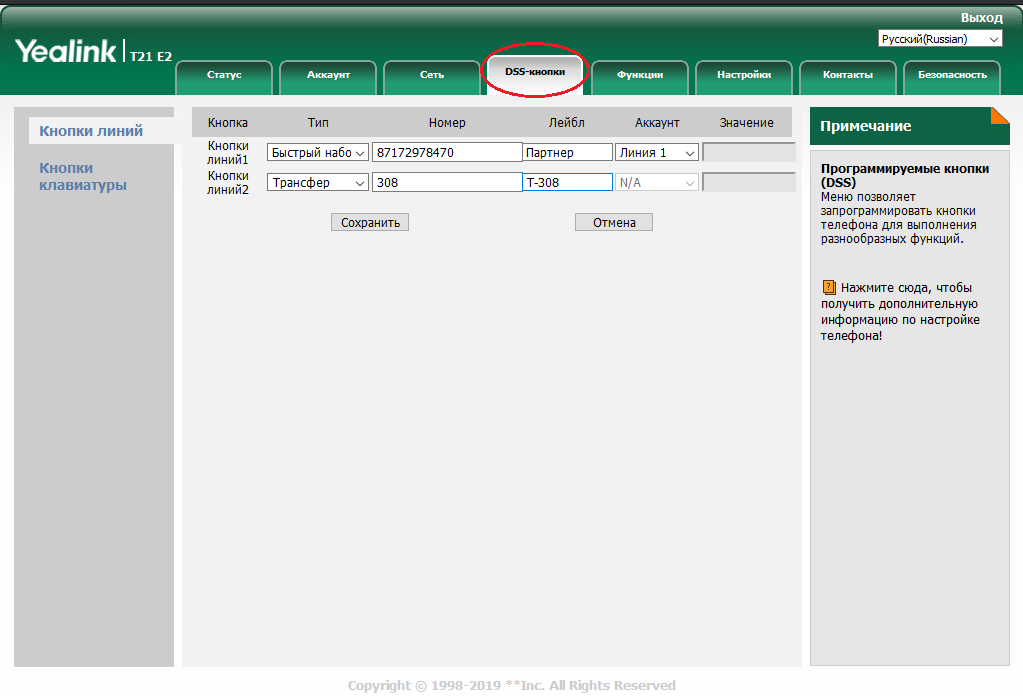Open the Статус tab
This screenshot has width=1023, height=700.
pyautogui.click(x=224, y=75)
